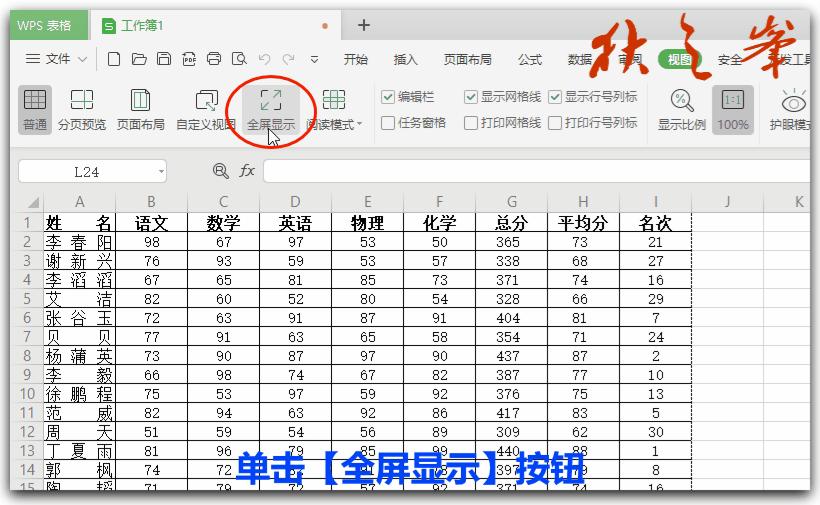Click header cell 语文
The height and width of the screenshot is (505, 820).
pos(151,223)
